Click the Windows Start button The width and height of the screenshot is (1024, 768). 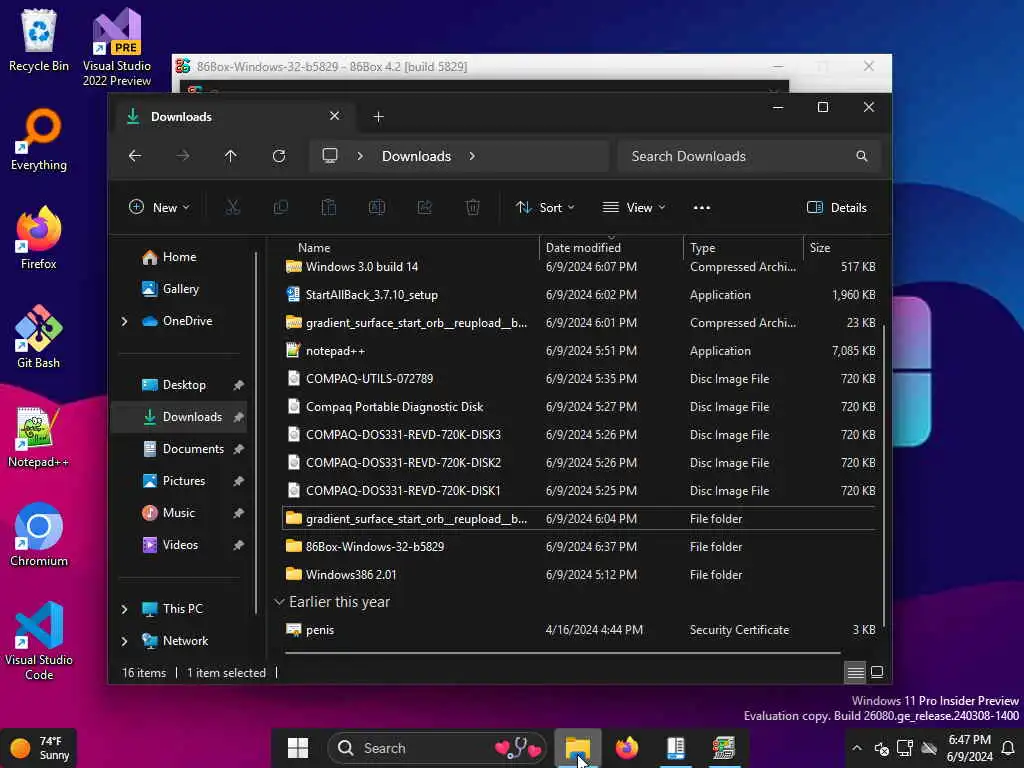click(298, 748)
